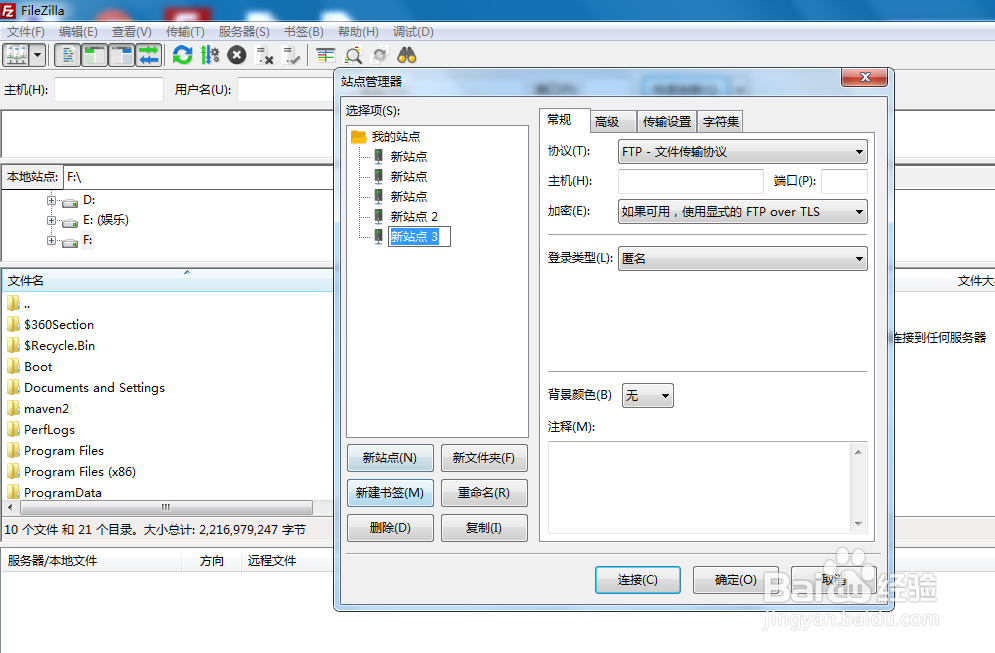Expand F: drive node
Image resolution: width=995 pixels, height=653 pixels.
[51, 241]
